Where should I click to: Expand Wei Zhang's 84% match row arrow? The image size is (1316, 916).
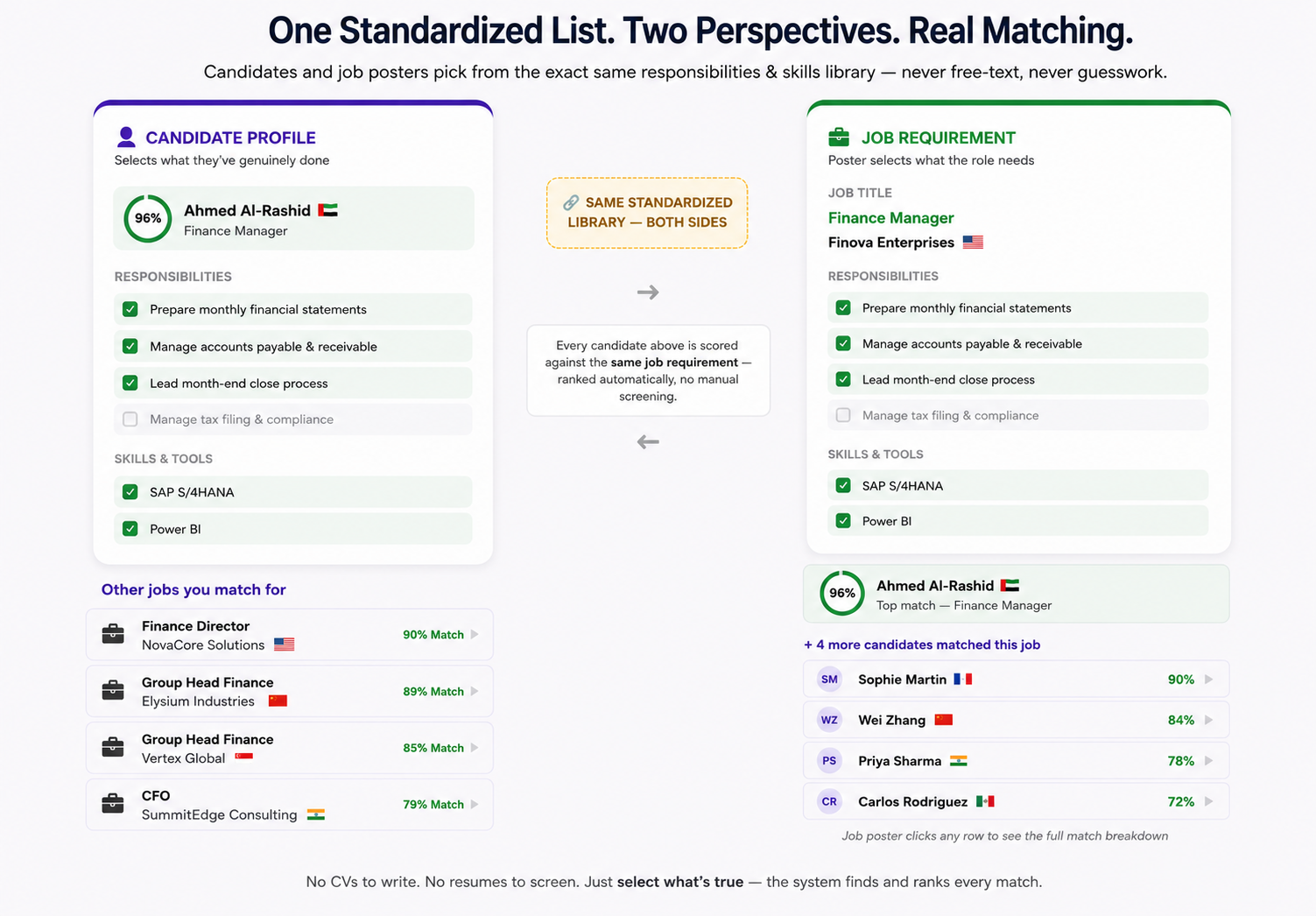coord(1208,720)
